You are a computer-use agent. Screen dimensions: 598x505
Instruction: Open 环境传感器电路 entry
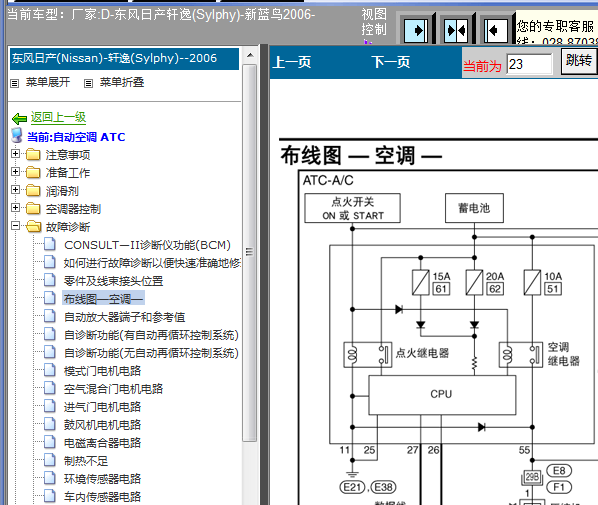[102, 479]
